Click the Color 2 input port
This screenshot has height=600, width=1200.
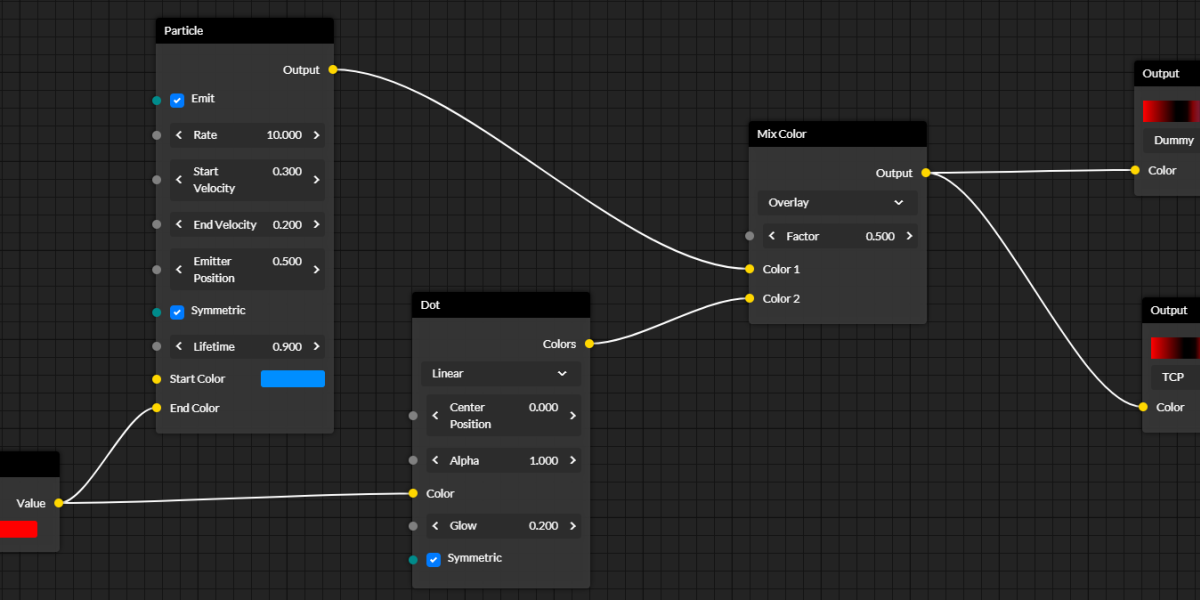click(749, 299)
